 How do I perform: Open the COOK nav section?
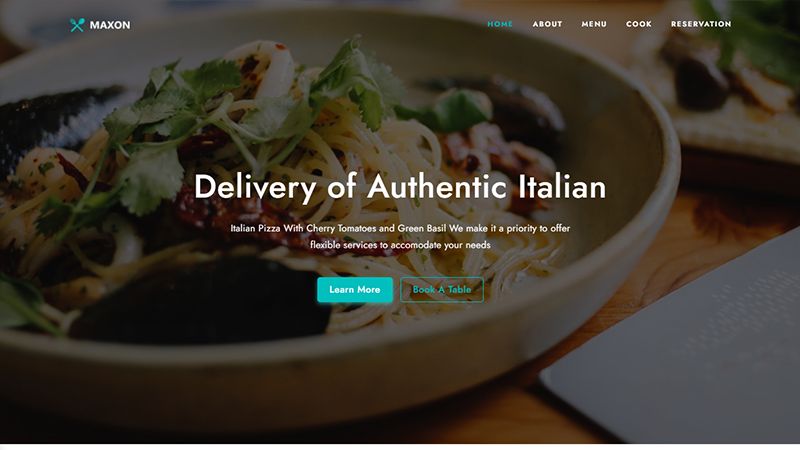click(x=639, y=24)
